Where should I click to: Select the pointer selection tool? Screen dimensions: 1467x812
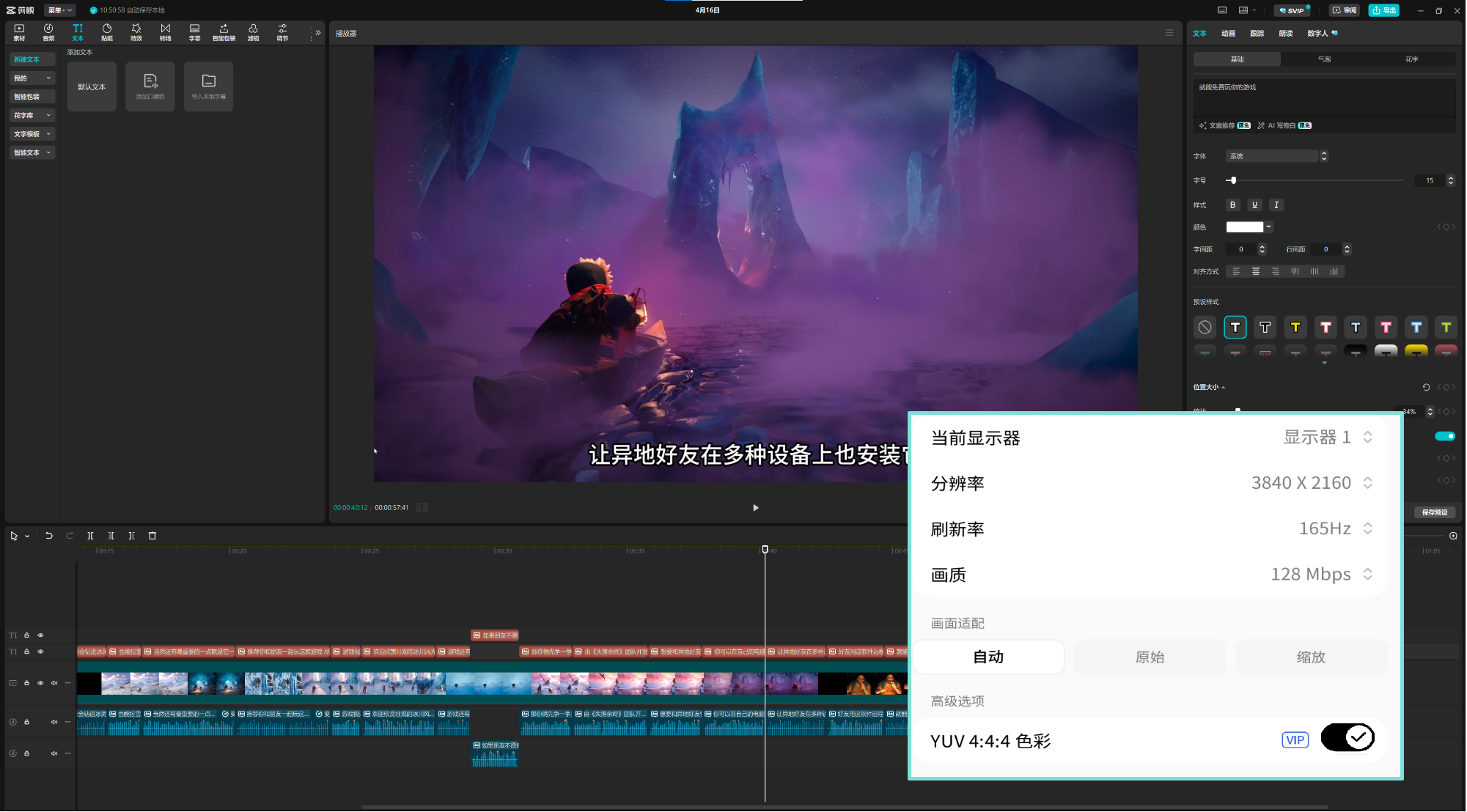14,536
